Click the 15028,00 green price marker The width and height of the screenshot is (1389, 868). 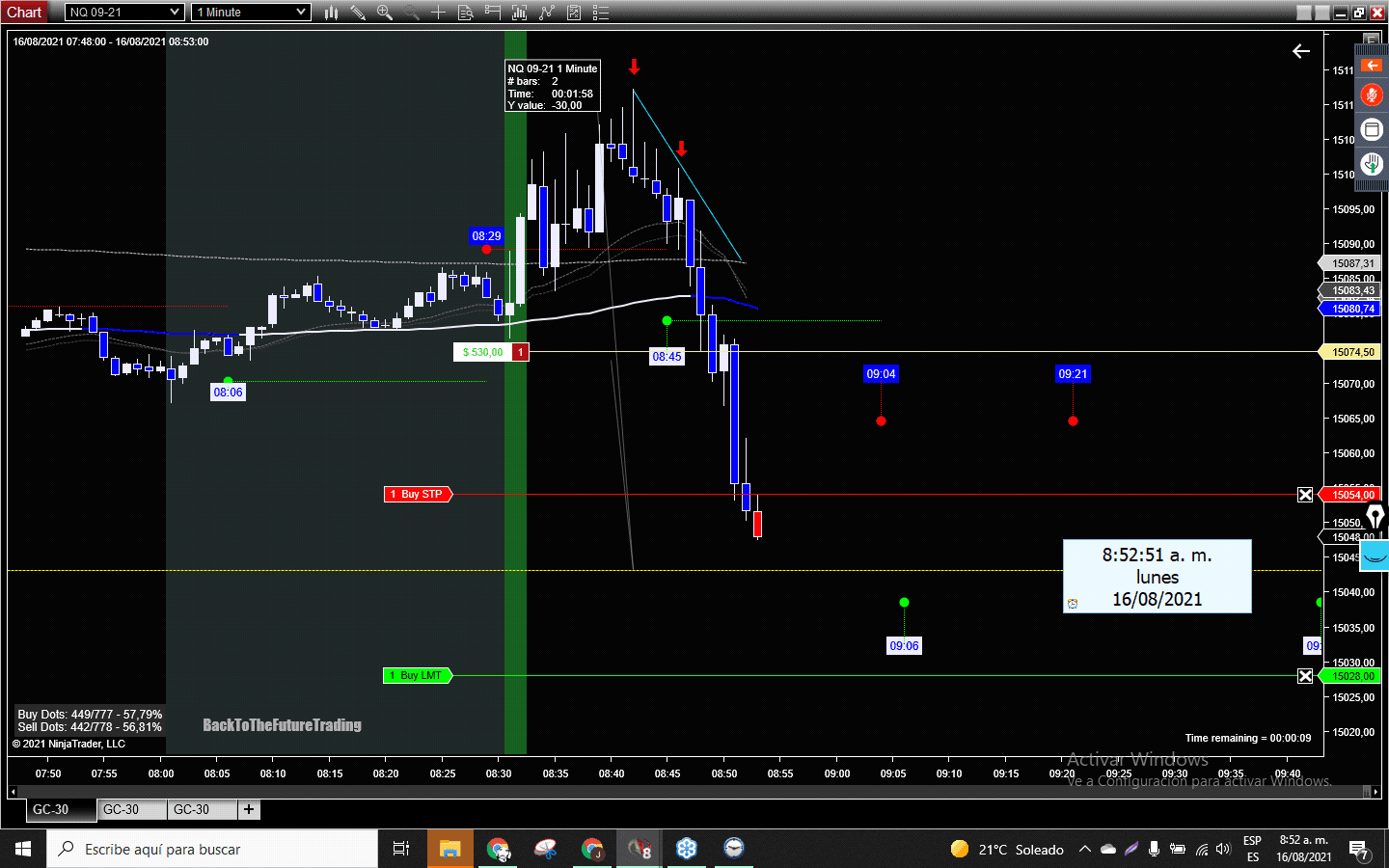pos(1351,676)
